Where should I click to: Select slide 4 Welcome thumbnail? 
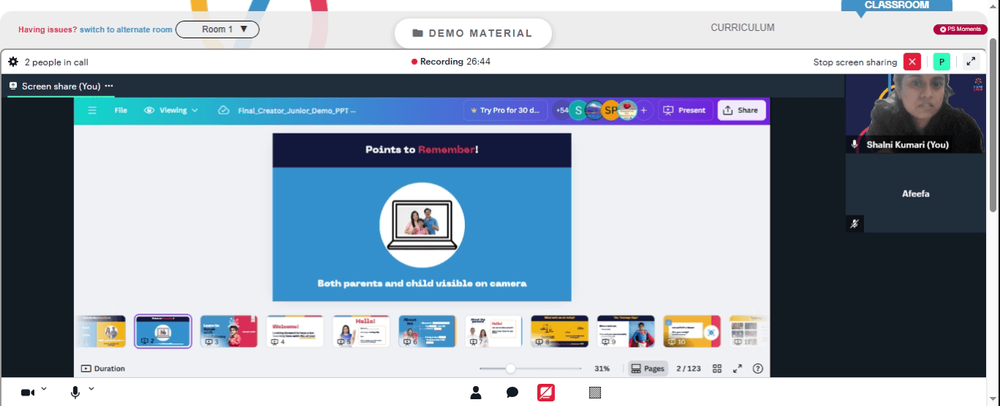(295, 331)
